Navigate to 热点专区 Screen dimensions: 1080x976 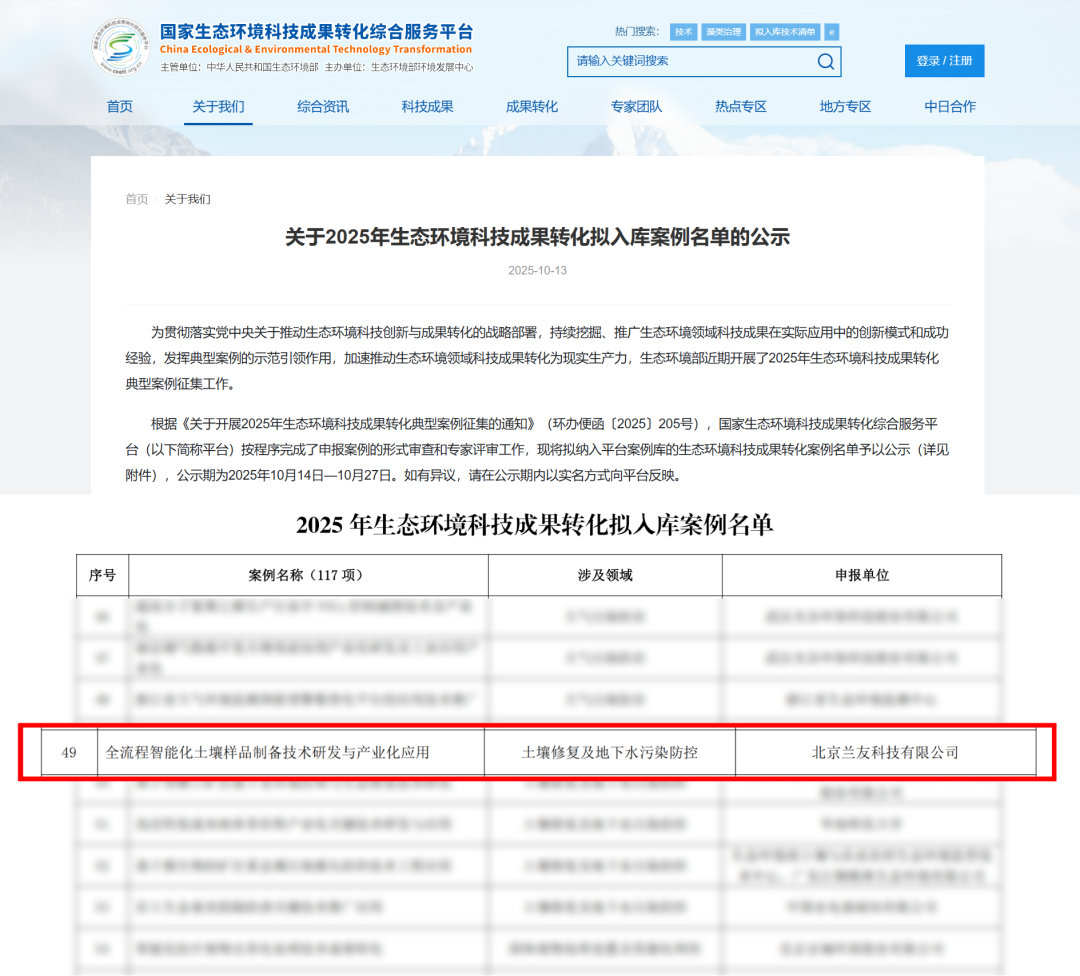click(741, 107)
